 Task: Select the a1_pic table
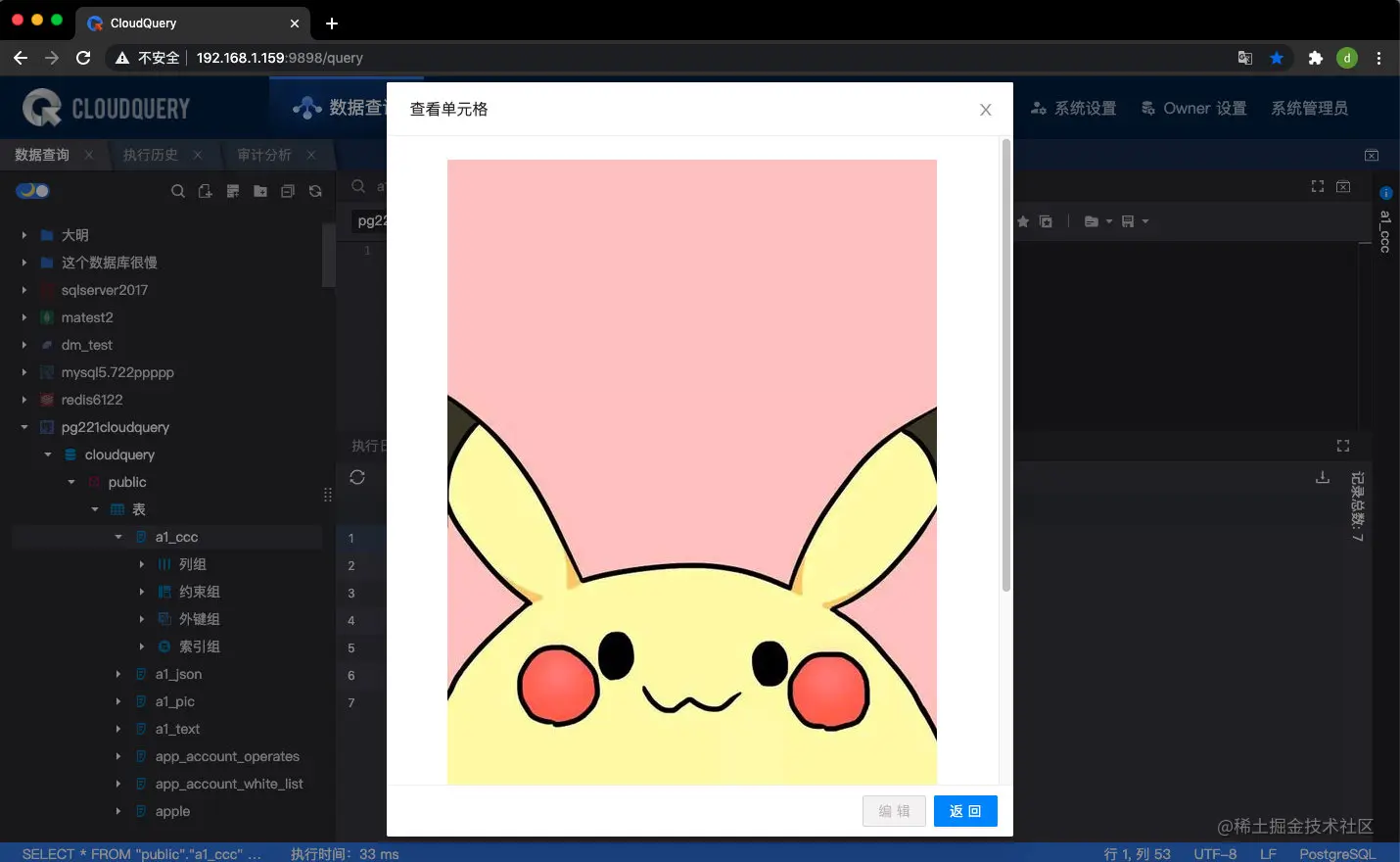pyautogui.click(x=174, y=701)
